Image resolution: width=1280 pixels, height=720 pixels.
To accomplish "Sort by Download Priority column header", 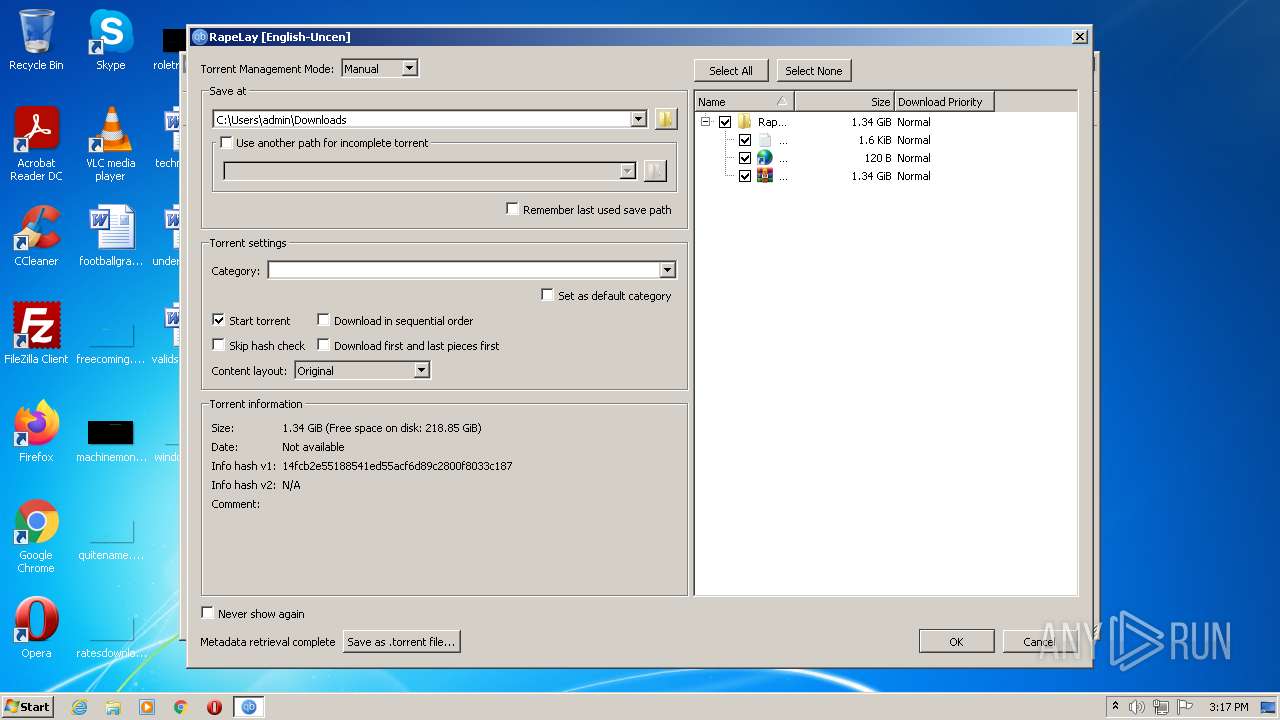I will (944, 101).
